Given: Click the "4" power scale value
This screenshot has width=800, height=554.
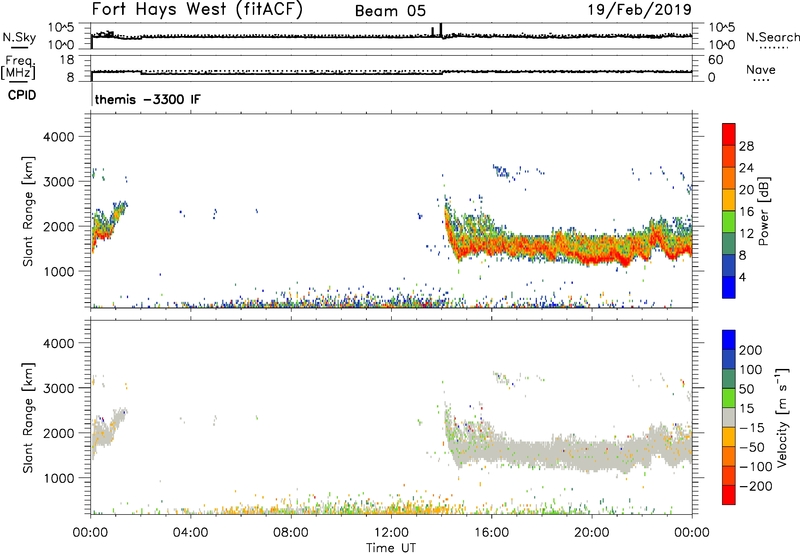Looking at the screenshot, I should click(x=742, y=277).
